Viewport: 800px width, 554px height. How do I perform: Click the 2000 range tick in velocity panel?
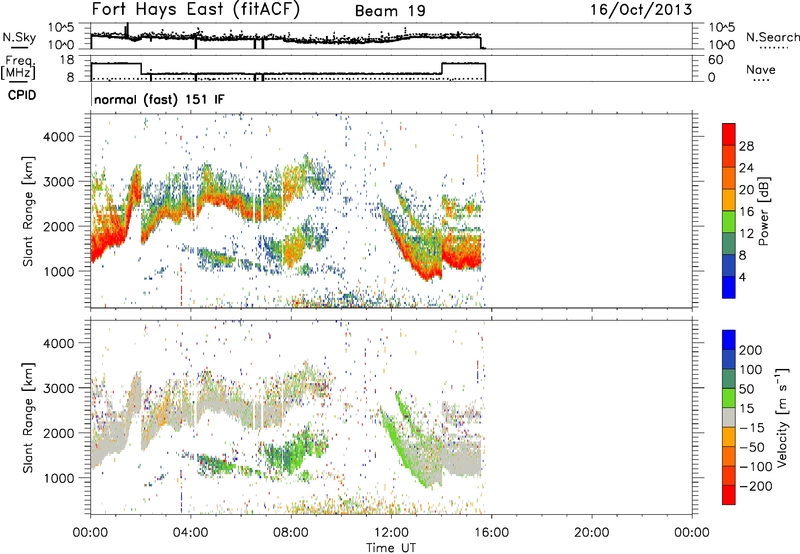point(58,433)
